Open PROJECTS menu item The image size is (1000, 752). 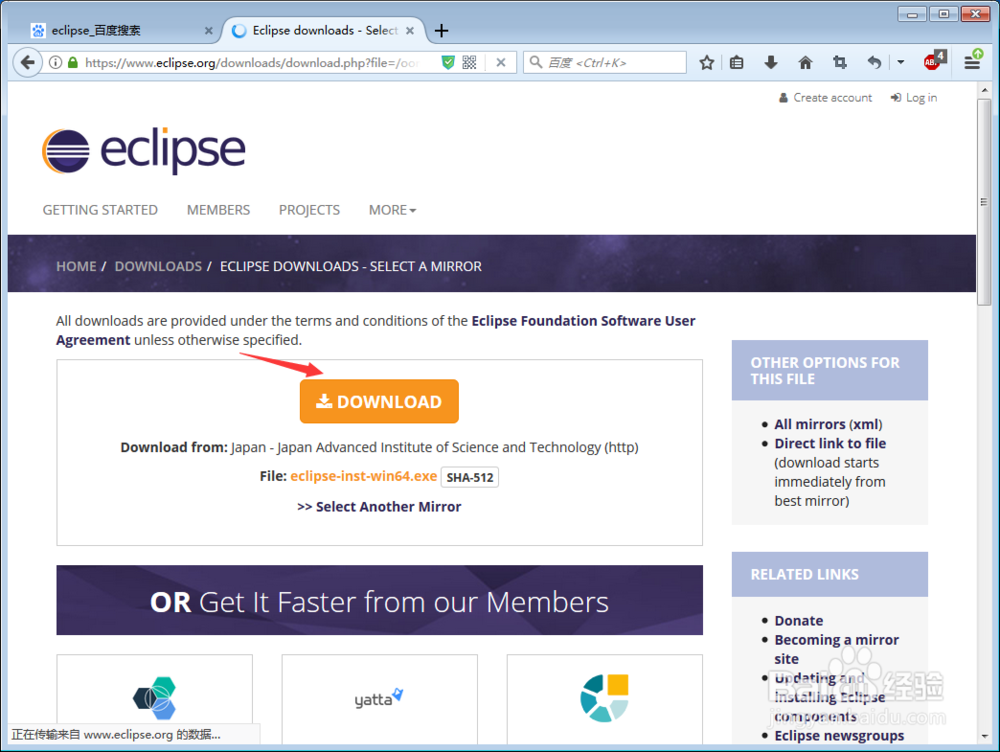309,210
